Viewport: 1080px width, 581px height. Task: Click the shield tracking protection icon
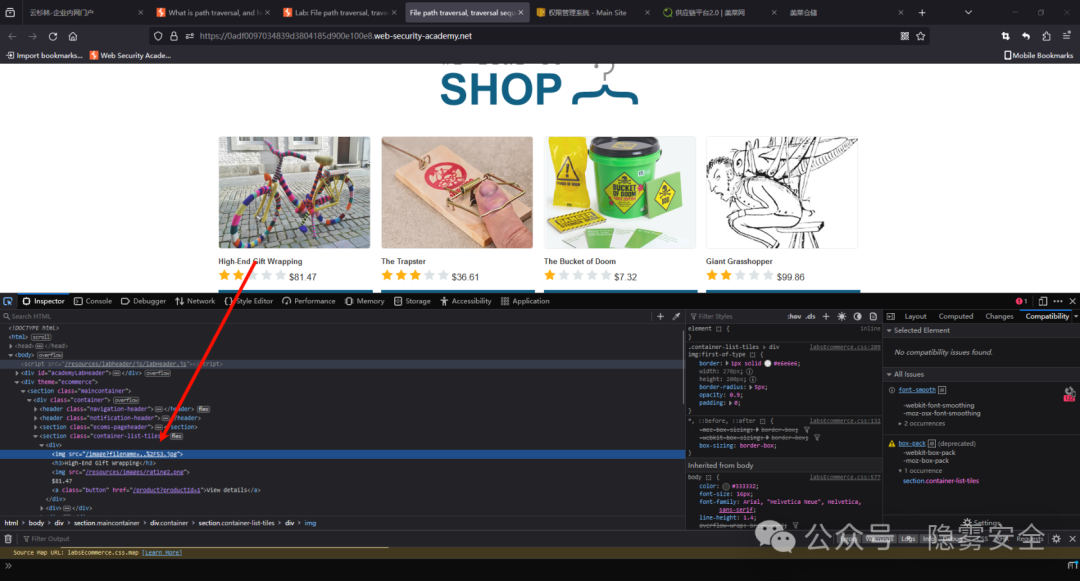[158, 36]
